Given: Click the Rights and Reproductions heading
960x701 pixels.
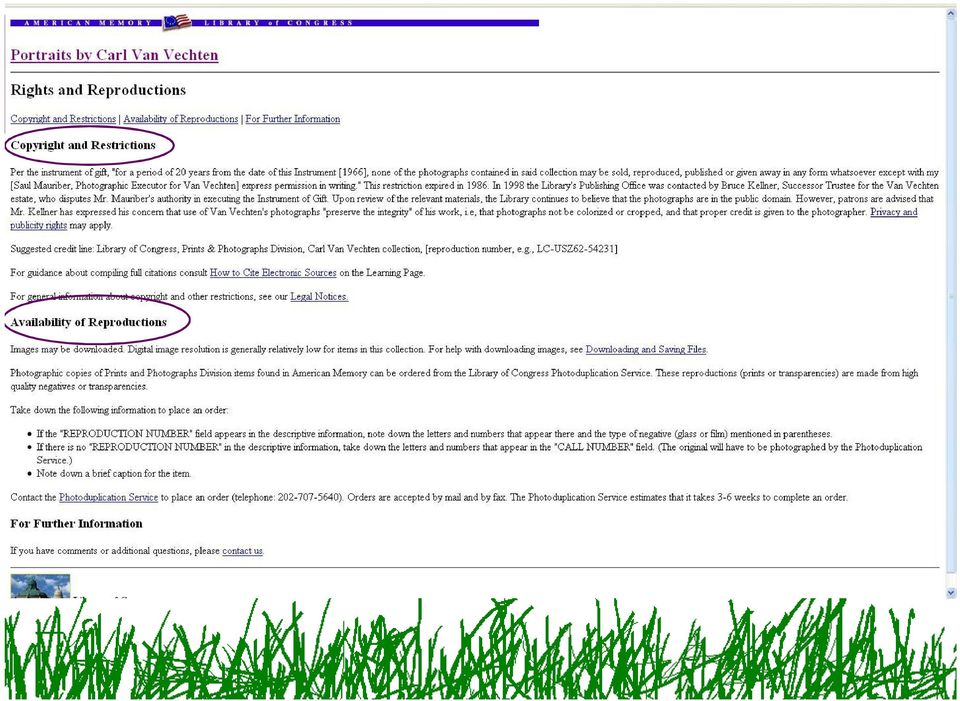Looking at the screenshot, I should pyautogui.click(x=98, y=90).
